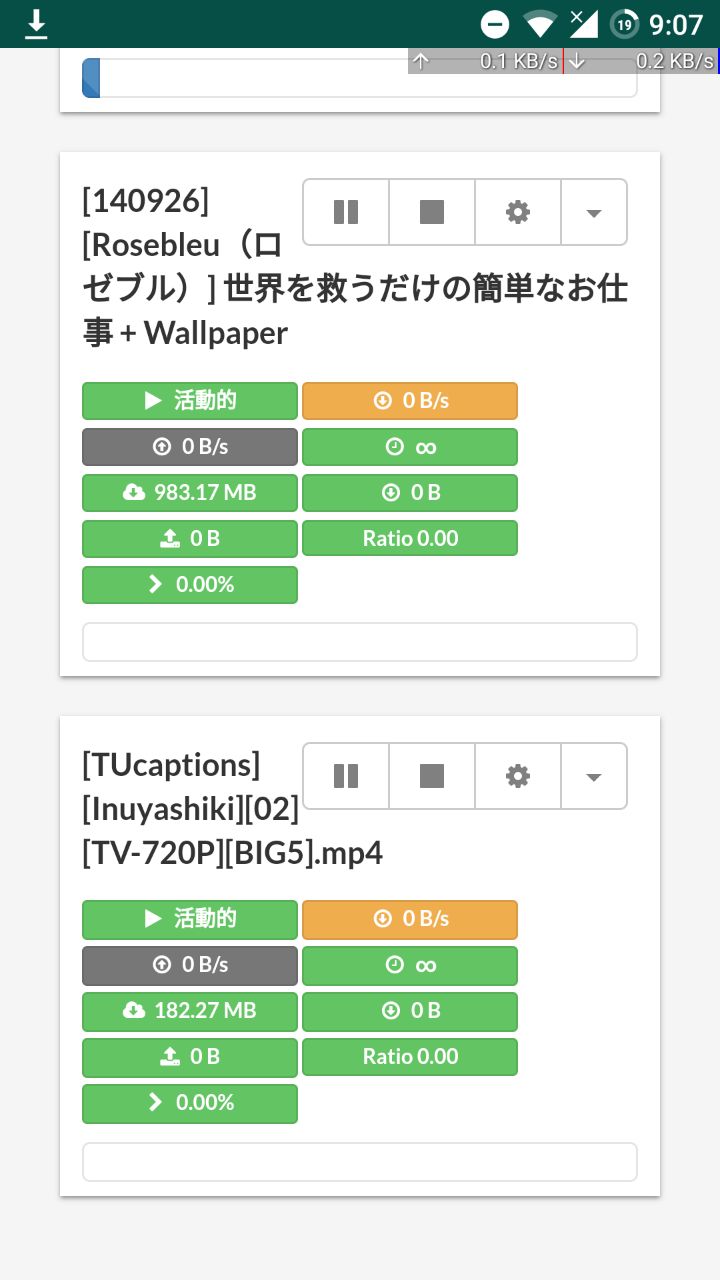The image size is (720, 1280).
Task: Click the Inuyashiki torrent progress bar
Action: coord(360,1162)
